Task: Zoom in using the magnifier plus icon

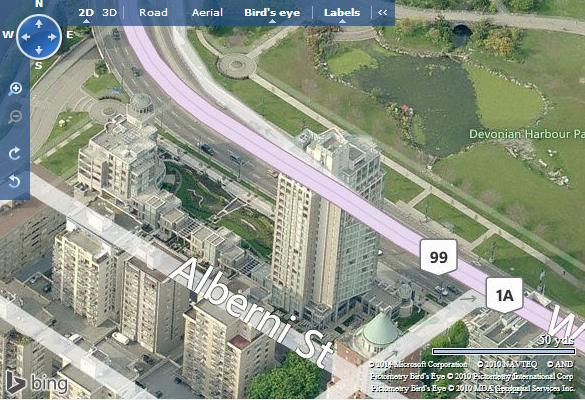Action: point(15,89)
